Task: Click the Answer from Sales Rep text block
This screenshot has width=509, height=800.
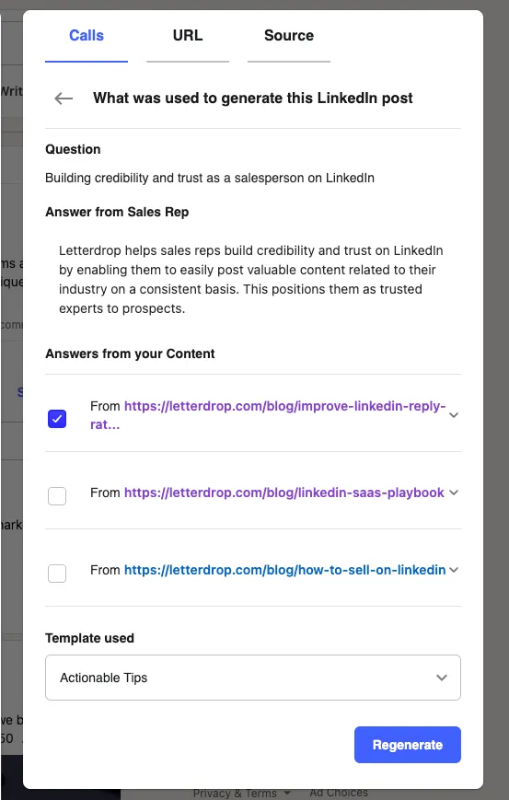Action: tap(251, 279)
